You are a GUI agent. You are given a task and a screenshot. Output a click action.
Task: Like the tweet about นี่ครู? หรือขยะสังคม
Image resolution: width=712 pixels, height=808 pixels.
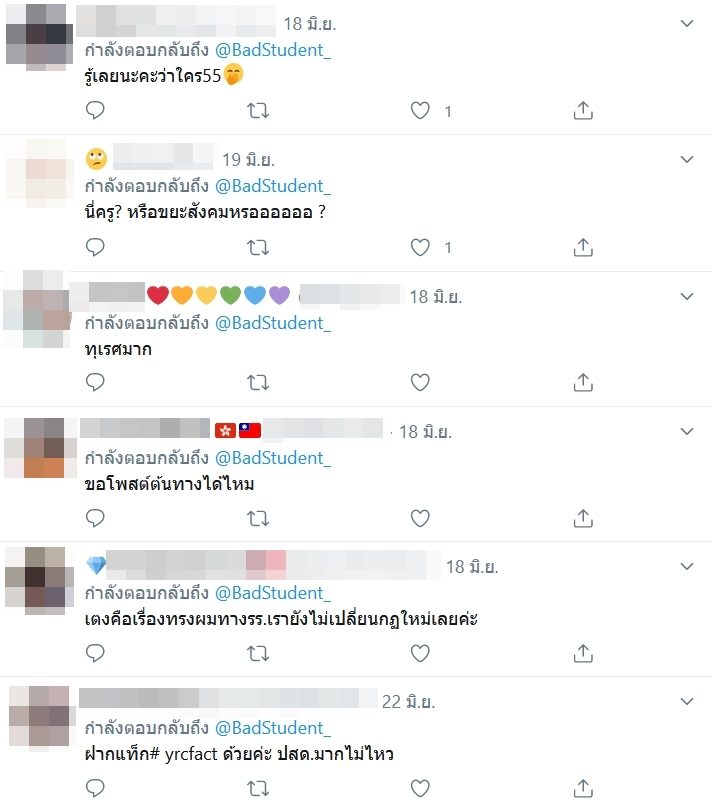click(x=420, y=247)
